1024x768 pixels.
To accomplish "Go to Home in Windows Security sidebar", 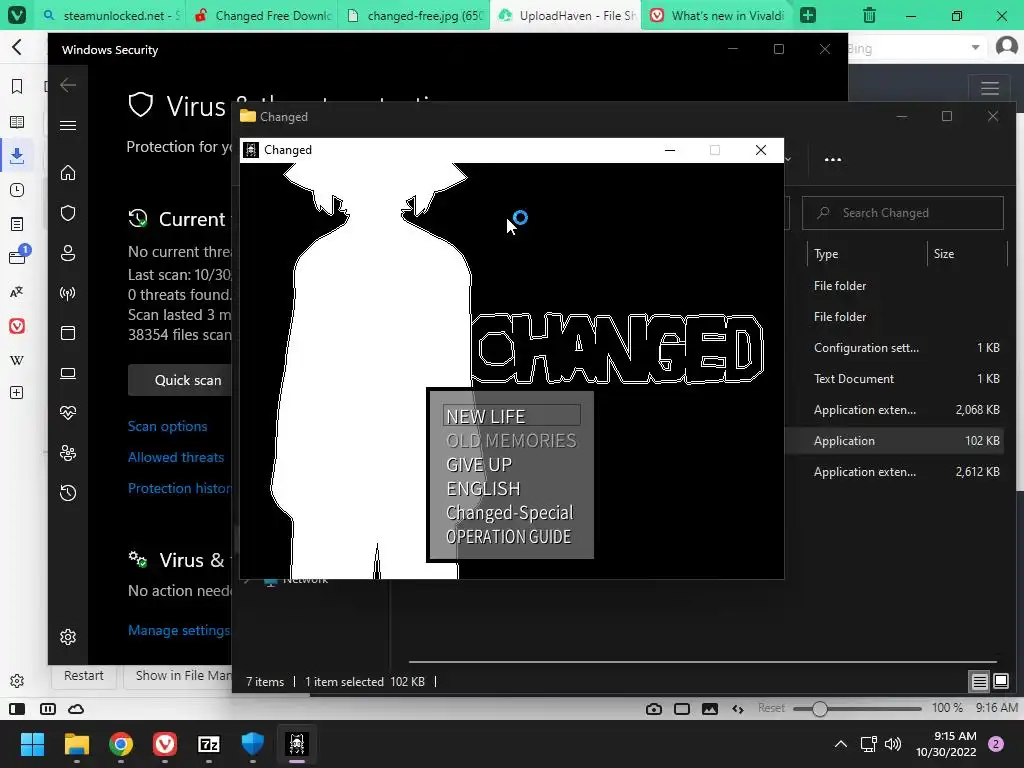I will click(68, 172).
